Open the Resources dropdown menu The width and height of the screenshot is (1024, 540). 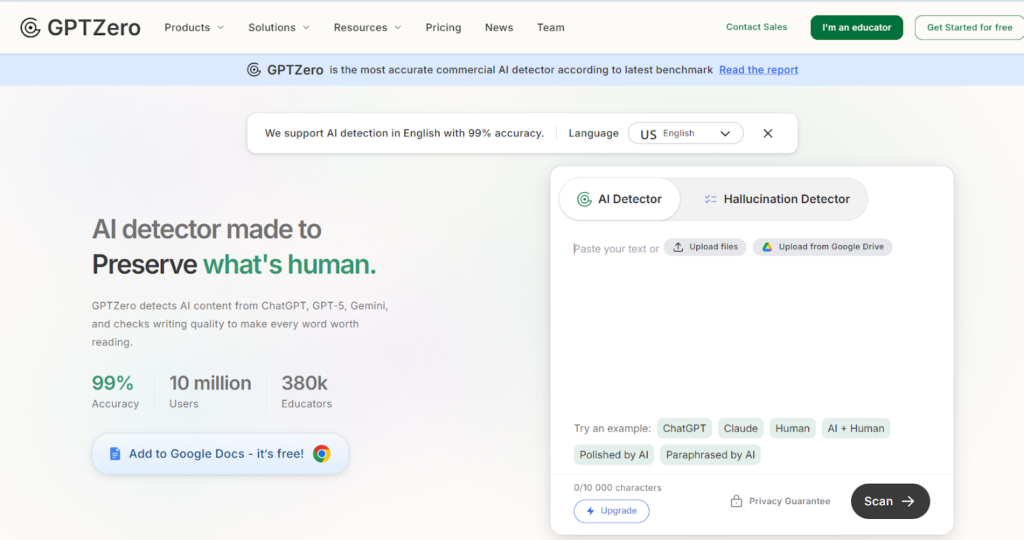point(367,28)
